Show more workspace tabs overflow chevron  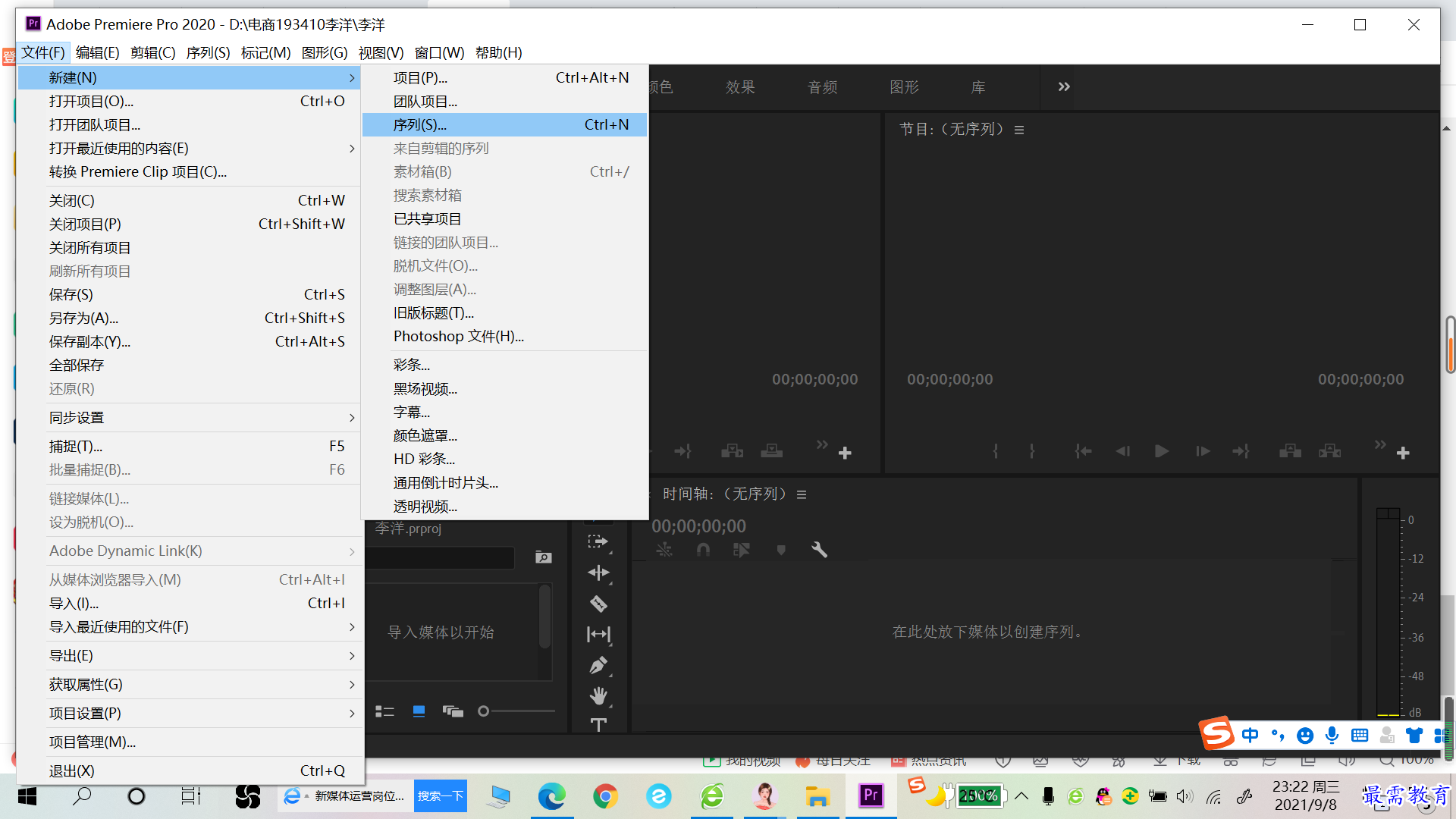click(1064, 86)
